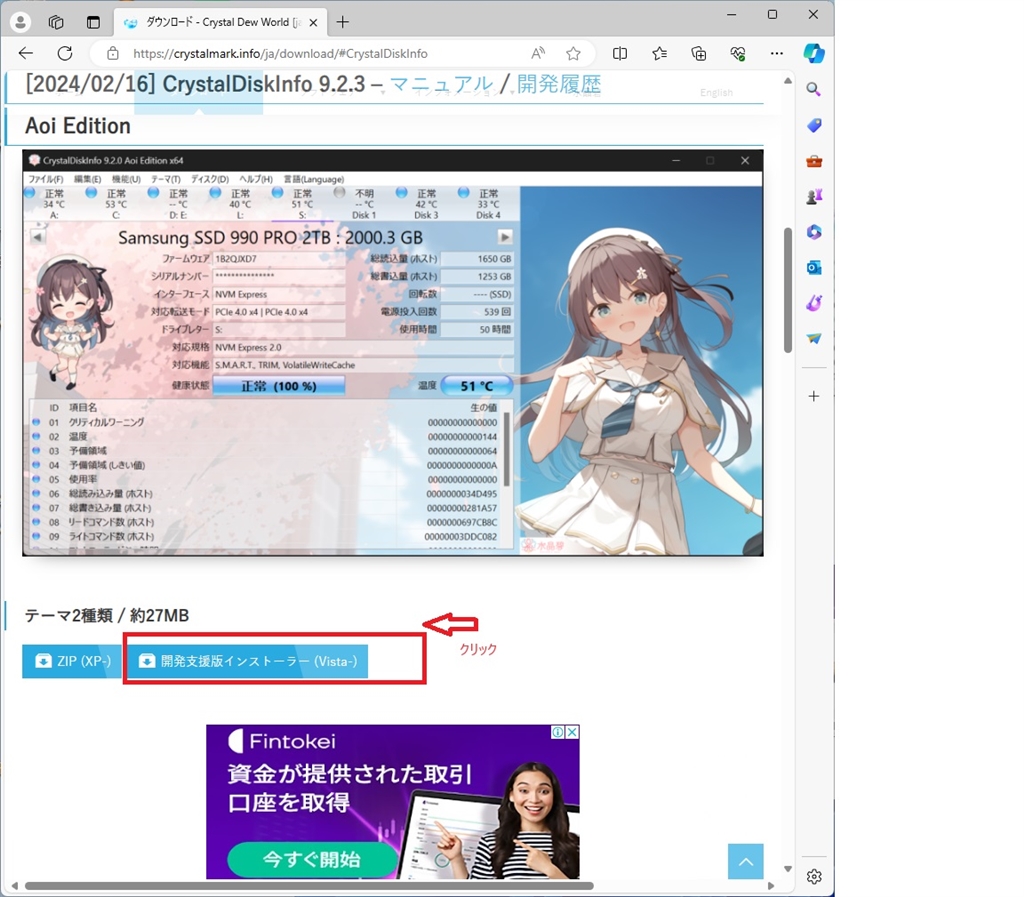
Task: Download the ZIP (XP-) package
Action: tap(72, 661)
